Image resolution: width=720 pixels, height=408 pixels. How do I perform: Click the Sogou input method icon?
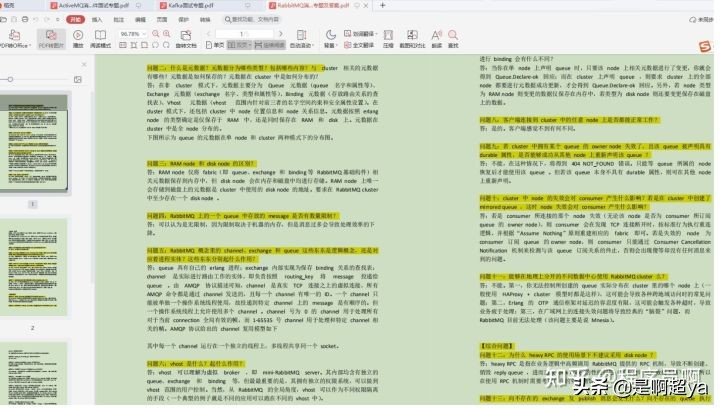click(x=705, y=46)
